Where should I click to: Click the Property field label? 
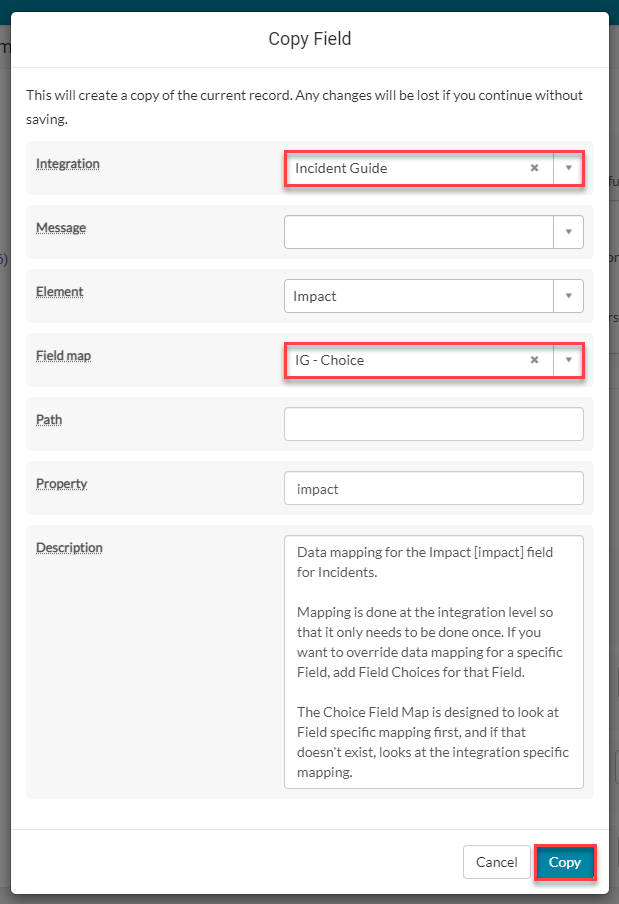pos(62,484)
